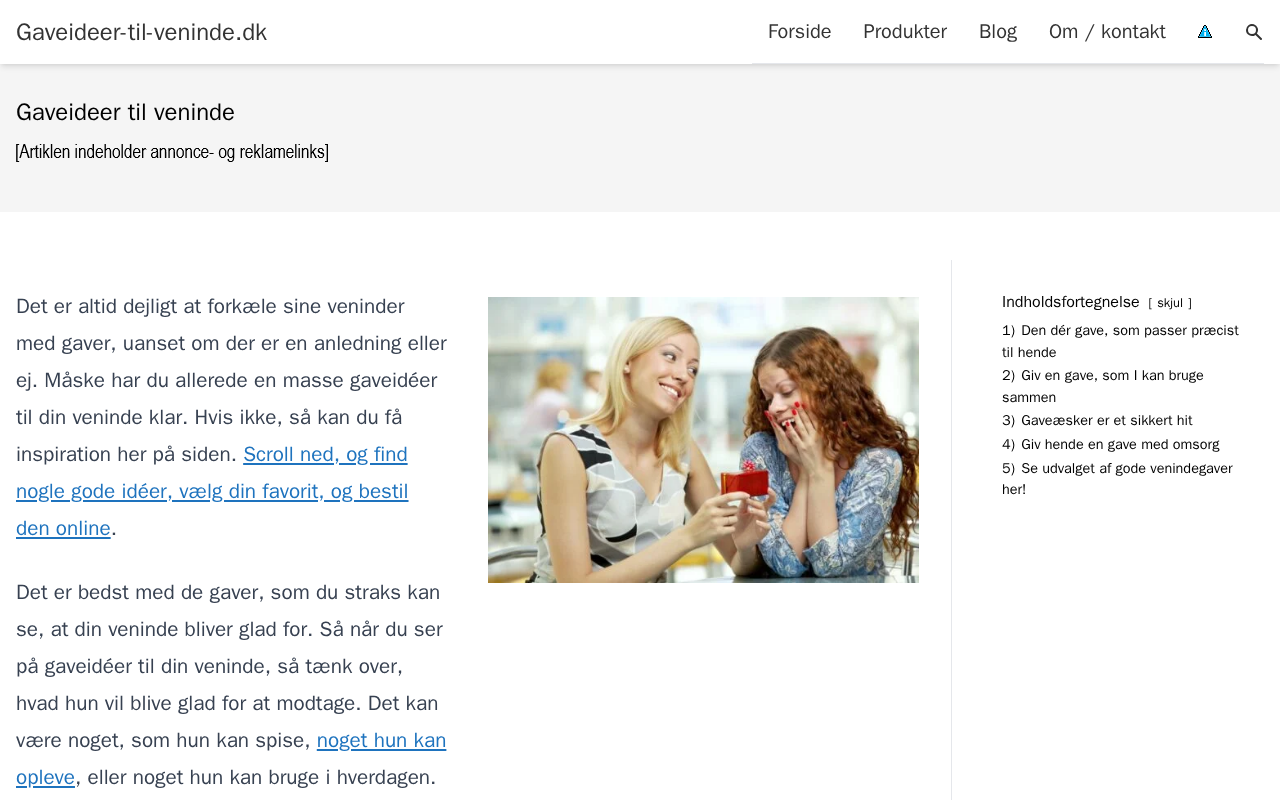
Task: Click the blue triangle icon in navigation
Action: tap(1205, 32)
